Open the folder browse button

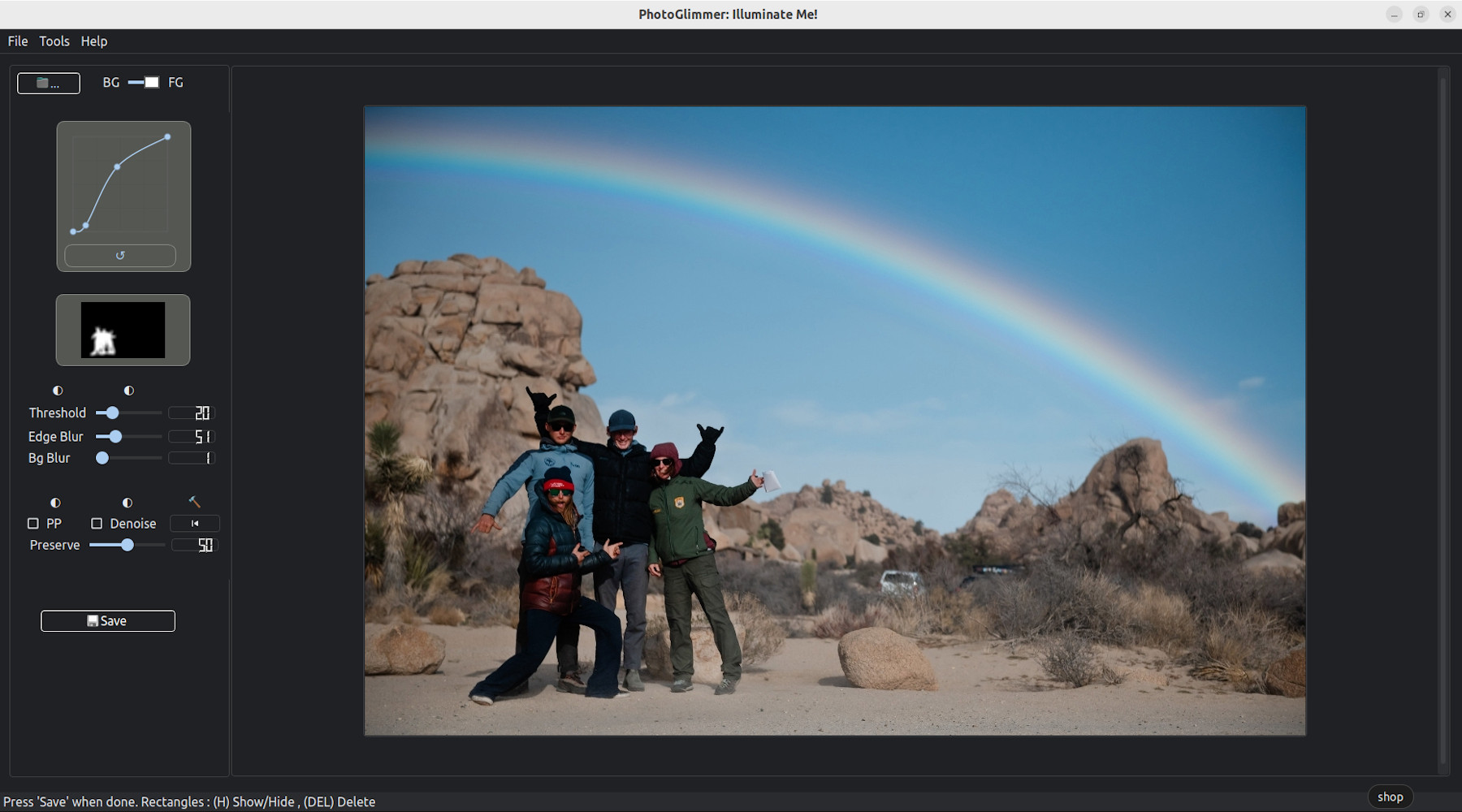tap(49, 83)
